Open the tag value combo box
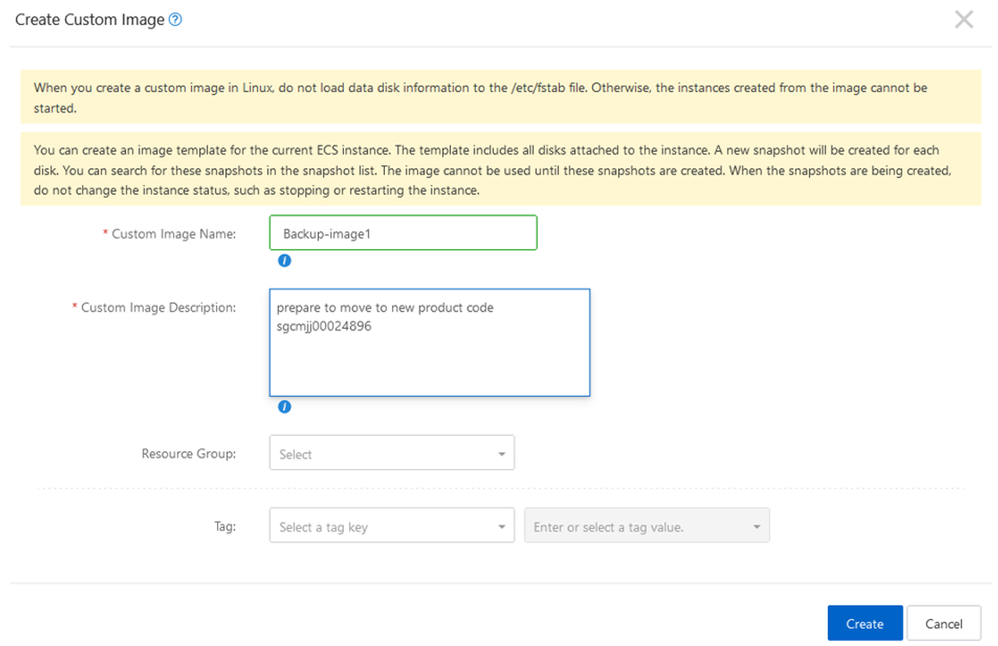Viewport: 998px width, 646px height. click(x=646, y=526)
